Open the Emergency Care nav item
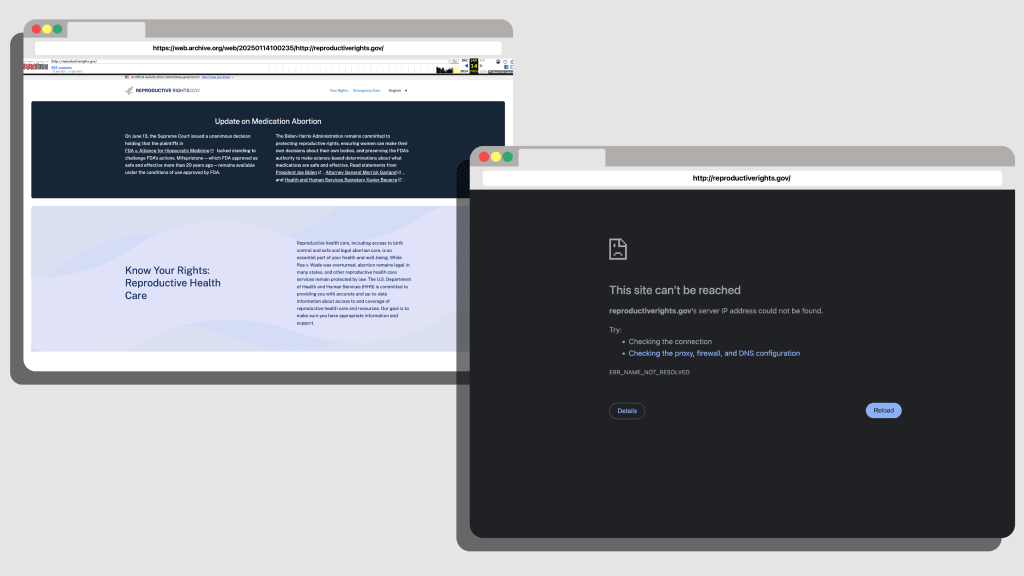The height and width of the screenshot is (576, 1024). pyautogui.click(x=367, y=90)
